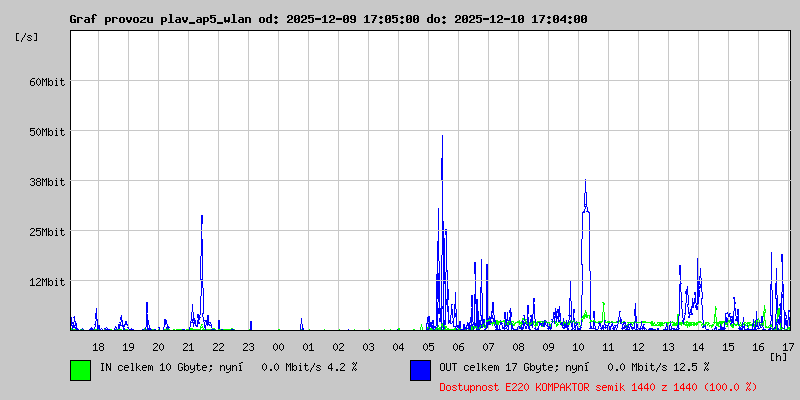This screenshot has width=800, height=400.
Task: Click the red 'Dostupnost E220 KOMPAKTOR' availability text
Action: point(598,387)
